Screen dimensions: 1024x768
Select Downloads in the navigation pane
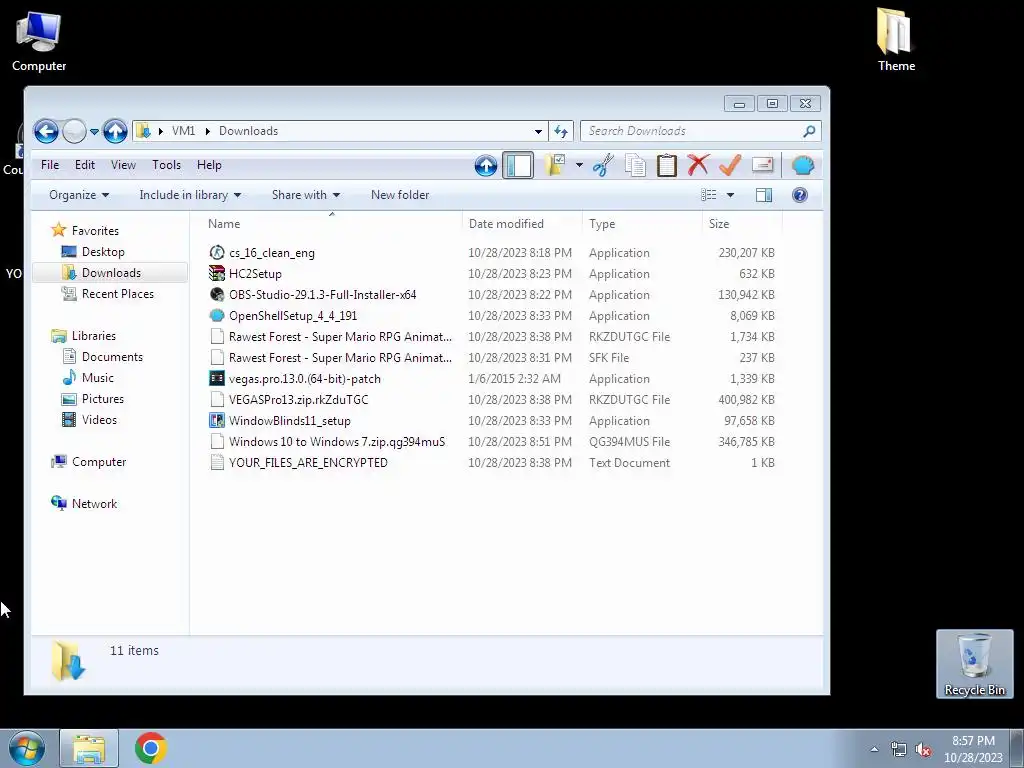click(x=110, y=273)
